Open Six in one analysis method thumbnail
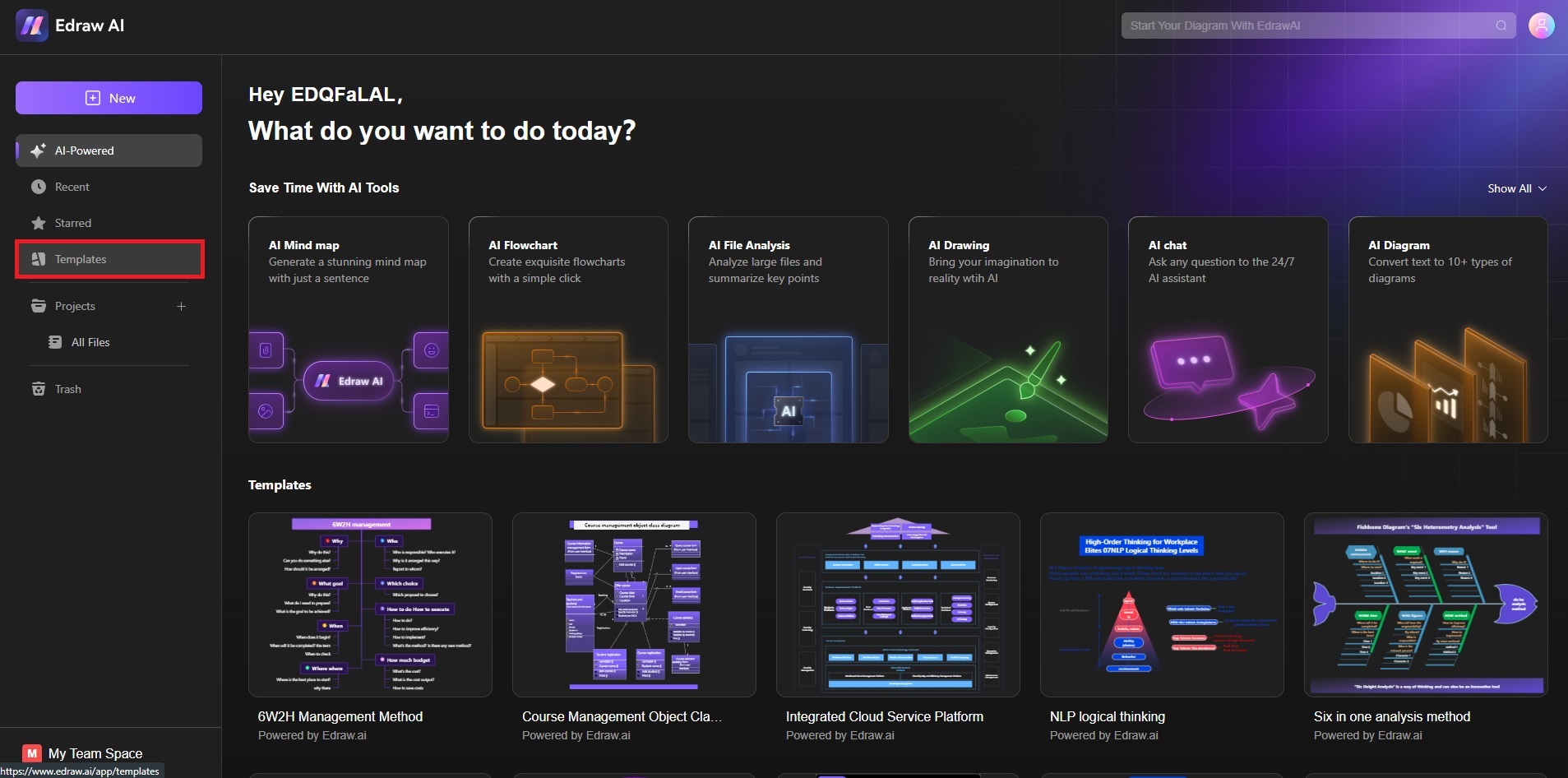The image size is (1568, 778). 1426,604
